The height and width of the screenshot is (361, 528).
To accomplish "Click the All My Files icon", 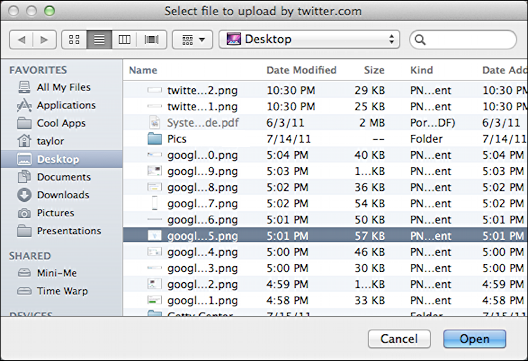I will (x=24, y=87).
